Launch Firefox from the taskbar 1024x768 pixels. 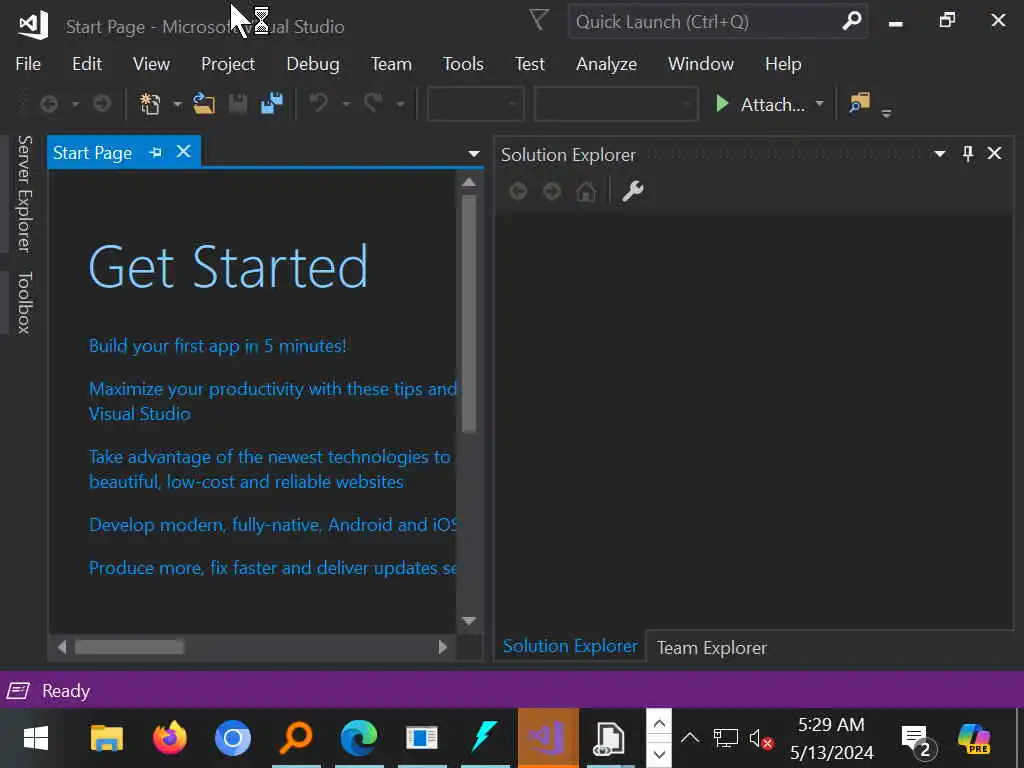tap(170, 738)
